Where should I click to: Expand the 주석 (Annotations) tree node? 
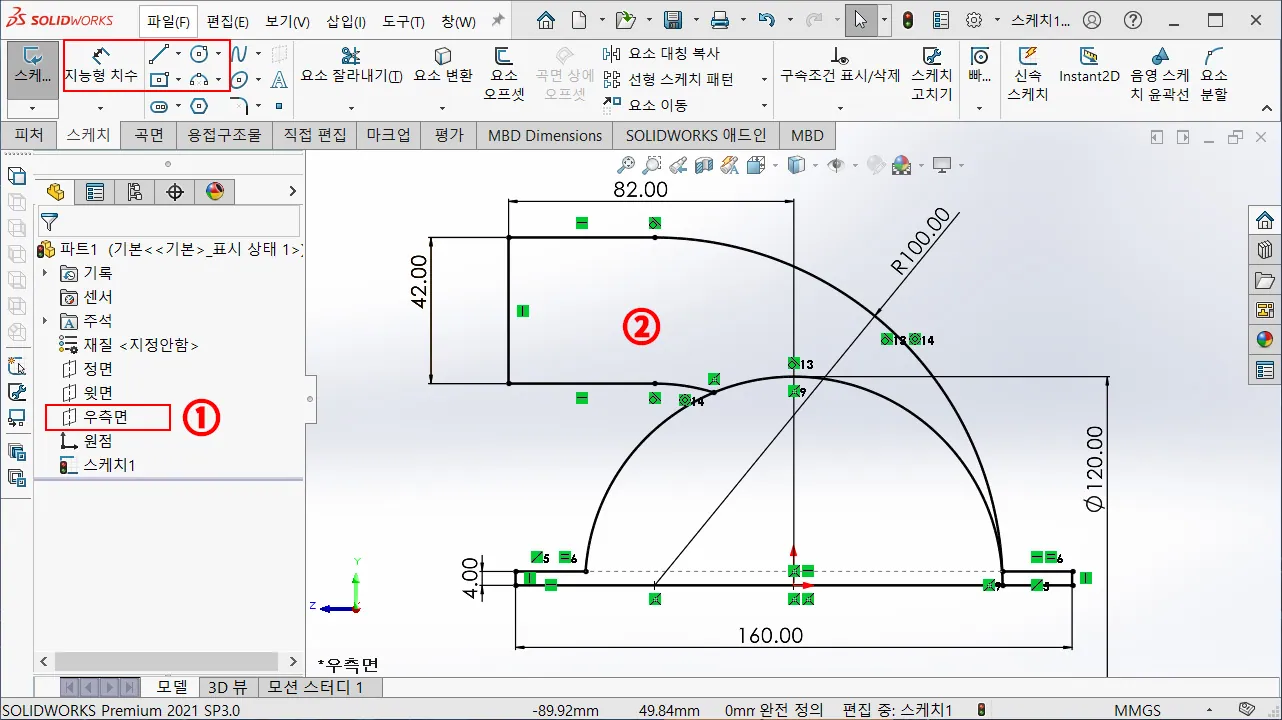[44, 321]
